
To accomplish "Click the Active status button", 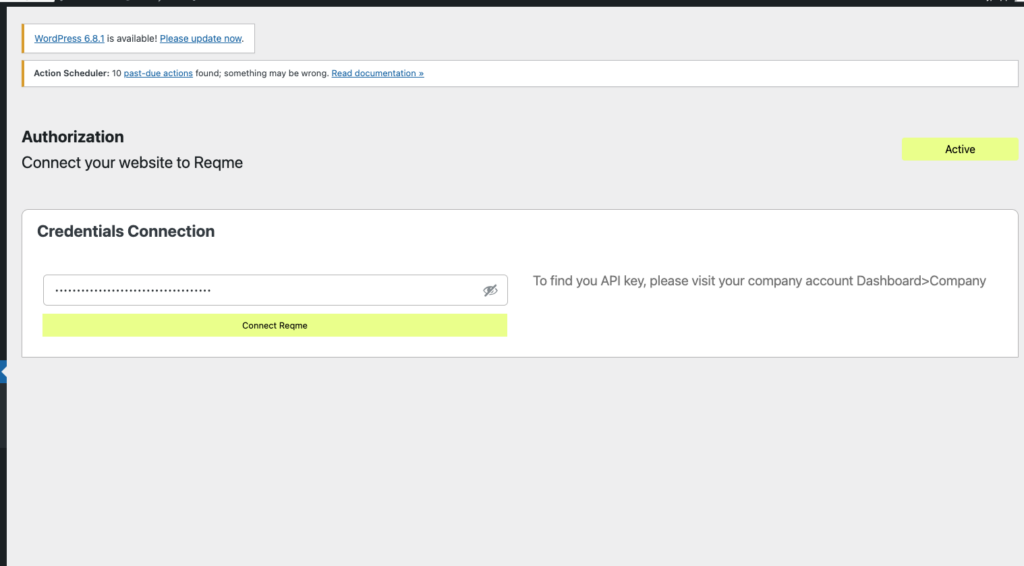I will tap(959, 149).
